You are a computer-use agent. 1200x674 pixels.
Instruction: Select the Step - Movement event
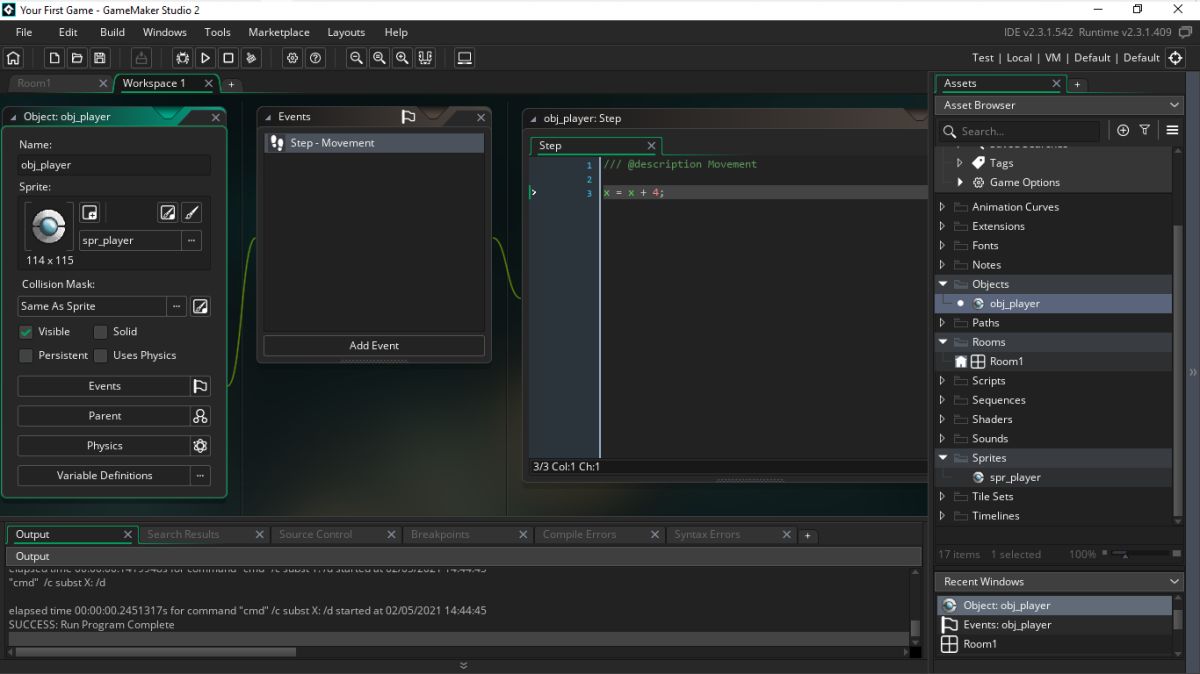point(374,143)
